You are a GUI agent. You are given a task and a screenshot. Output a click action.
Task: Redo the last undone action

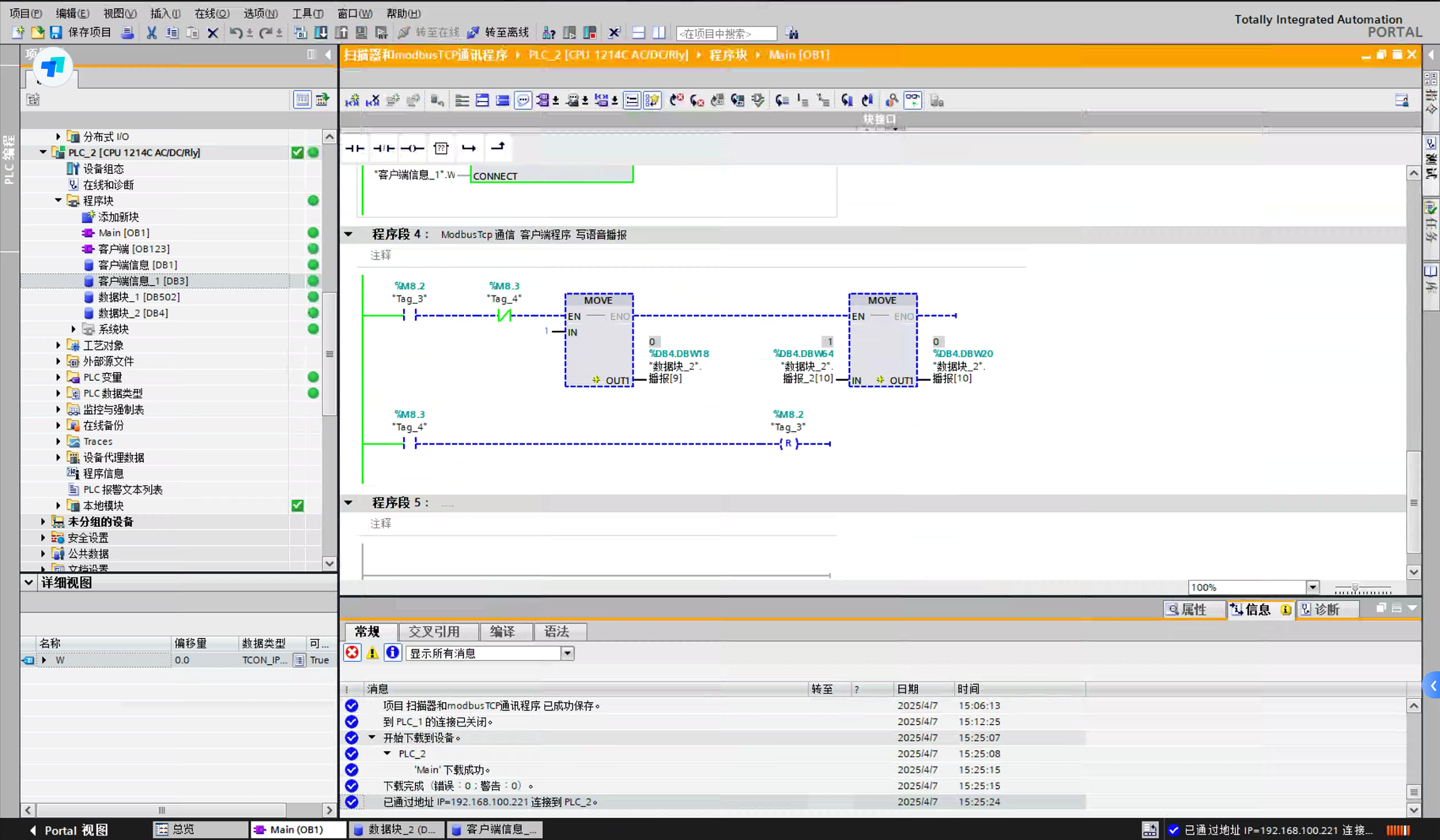(265, 32)
